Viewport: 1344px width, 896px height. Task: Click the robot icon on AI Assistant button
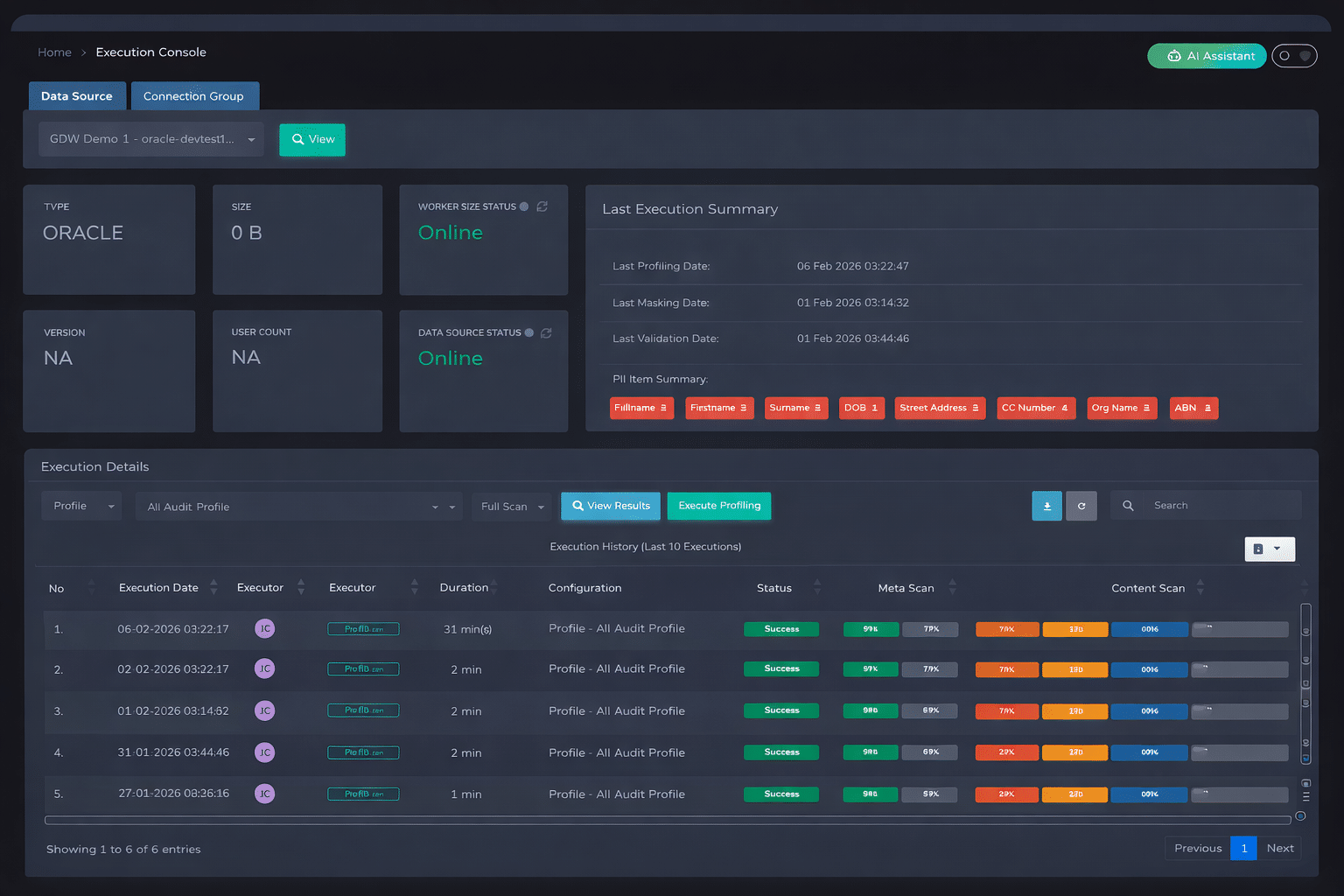pos(1174,56)
